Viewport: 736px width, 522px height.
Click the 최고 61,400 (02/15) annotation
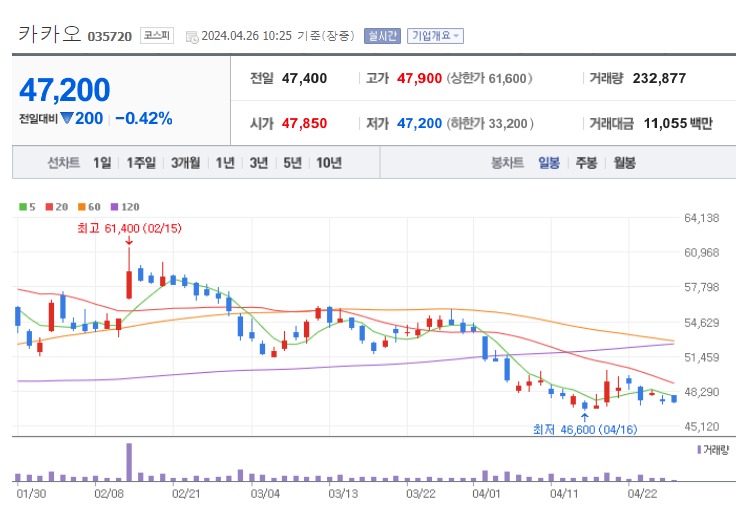click(x=130, y=228)
